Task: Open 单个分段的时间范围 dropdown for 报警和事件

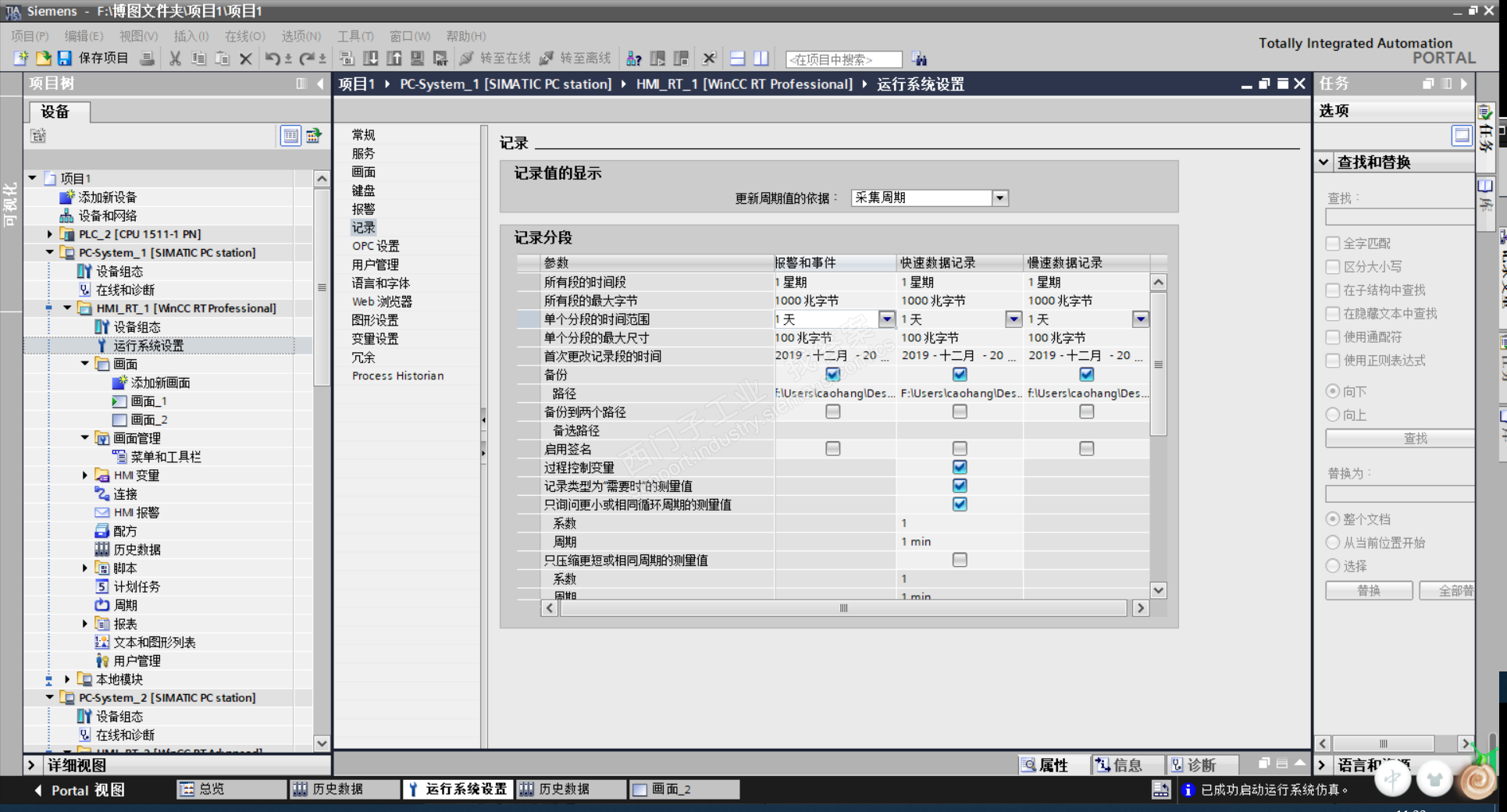Action: (x=886, y=319)
